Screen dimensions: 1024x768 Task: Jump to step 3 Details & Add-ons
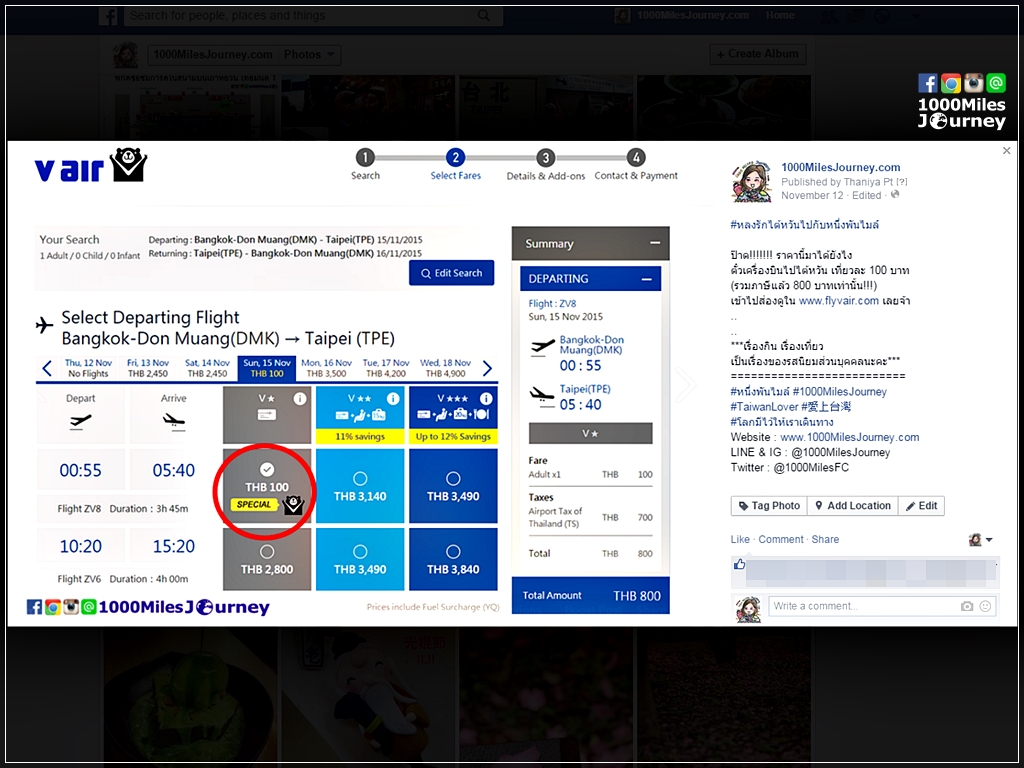click(545, 157)
